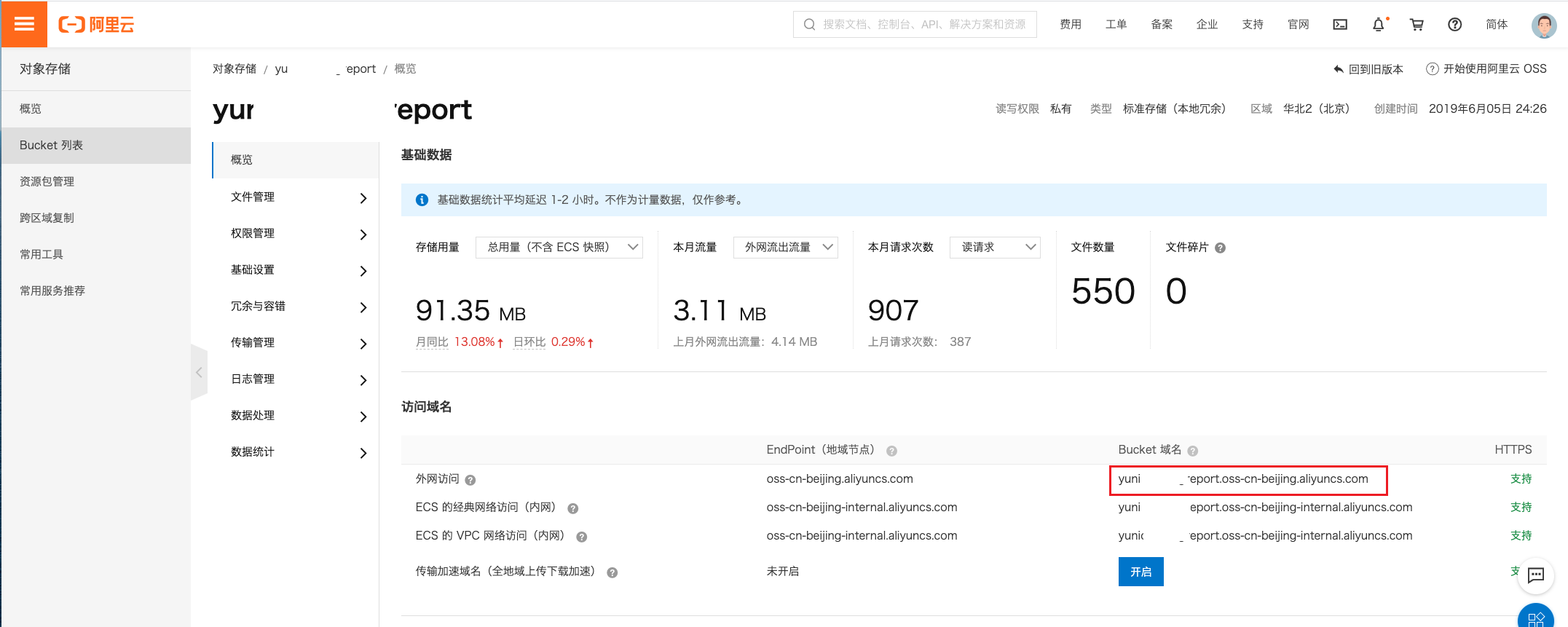Click the help question mark in header
The width and height of the screenshot is (1568, 627).
click(x=1454, y=25)
